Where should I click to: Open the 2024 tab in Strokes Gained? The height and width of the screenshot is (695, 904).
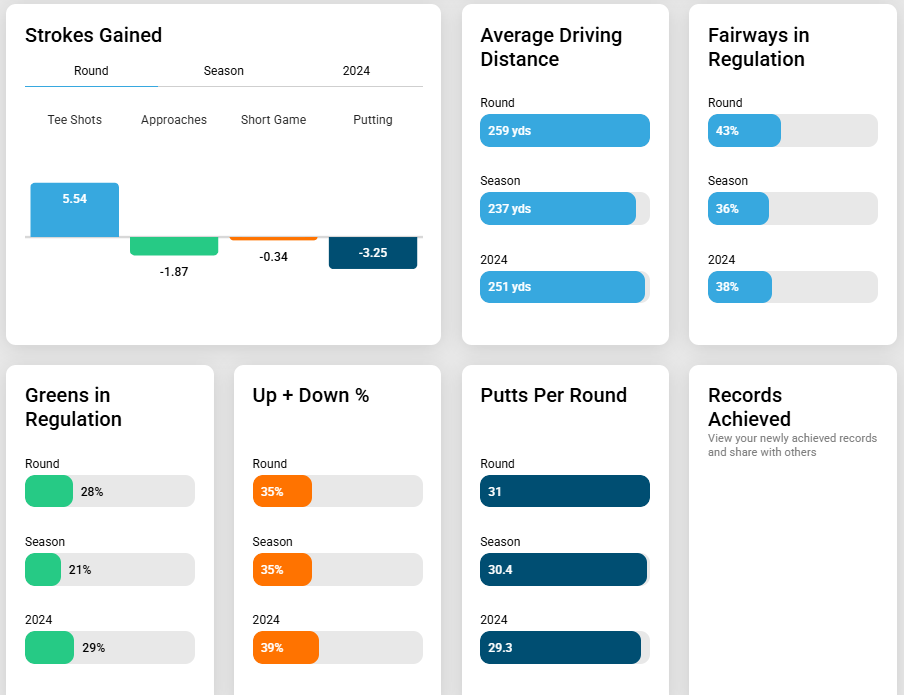pos(356,71)
